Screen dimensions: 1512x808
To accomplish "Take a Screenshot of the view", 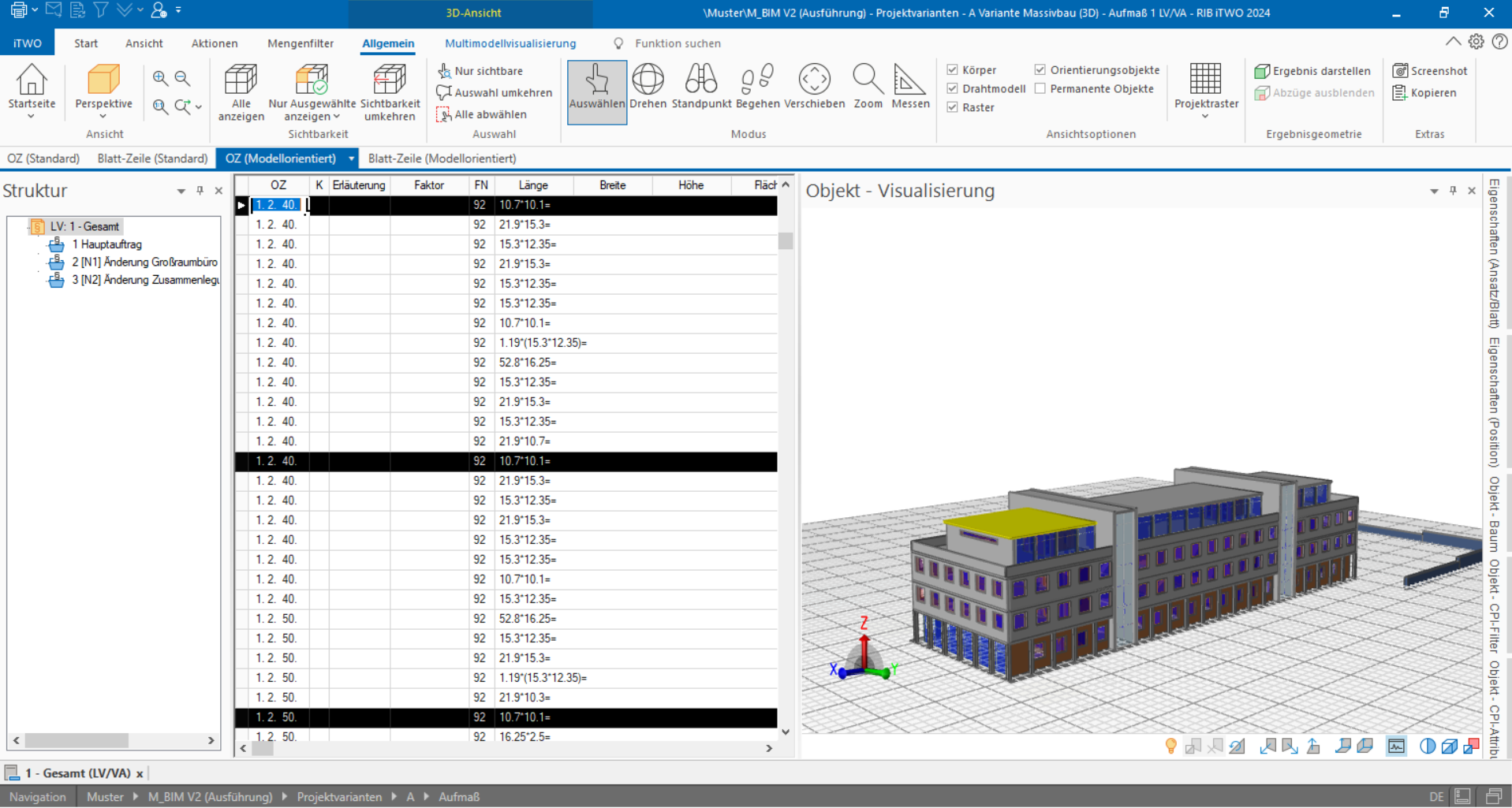I will (1430, 71).
